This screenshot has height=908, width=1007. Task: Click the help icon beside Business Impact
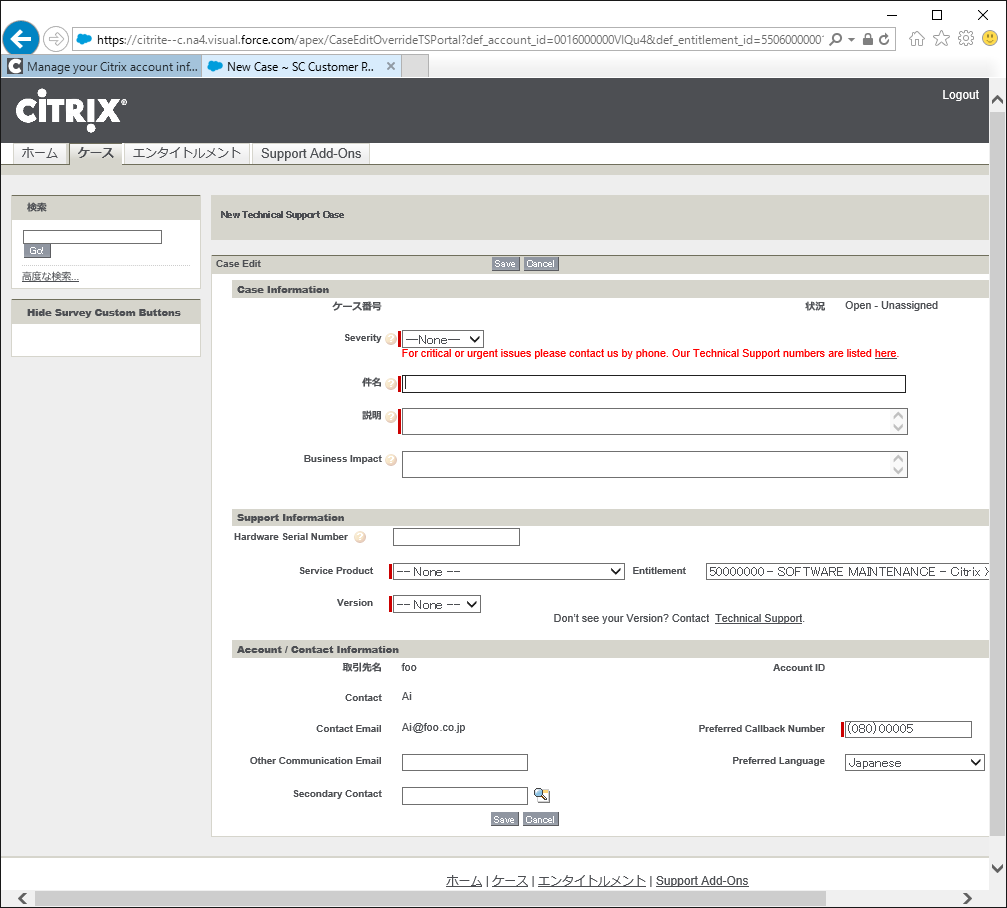pyautogui.click(x=391, y=460)
